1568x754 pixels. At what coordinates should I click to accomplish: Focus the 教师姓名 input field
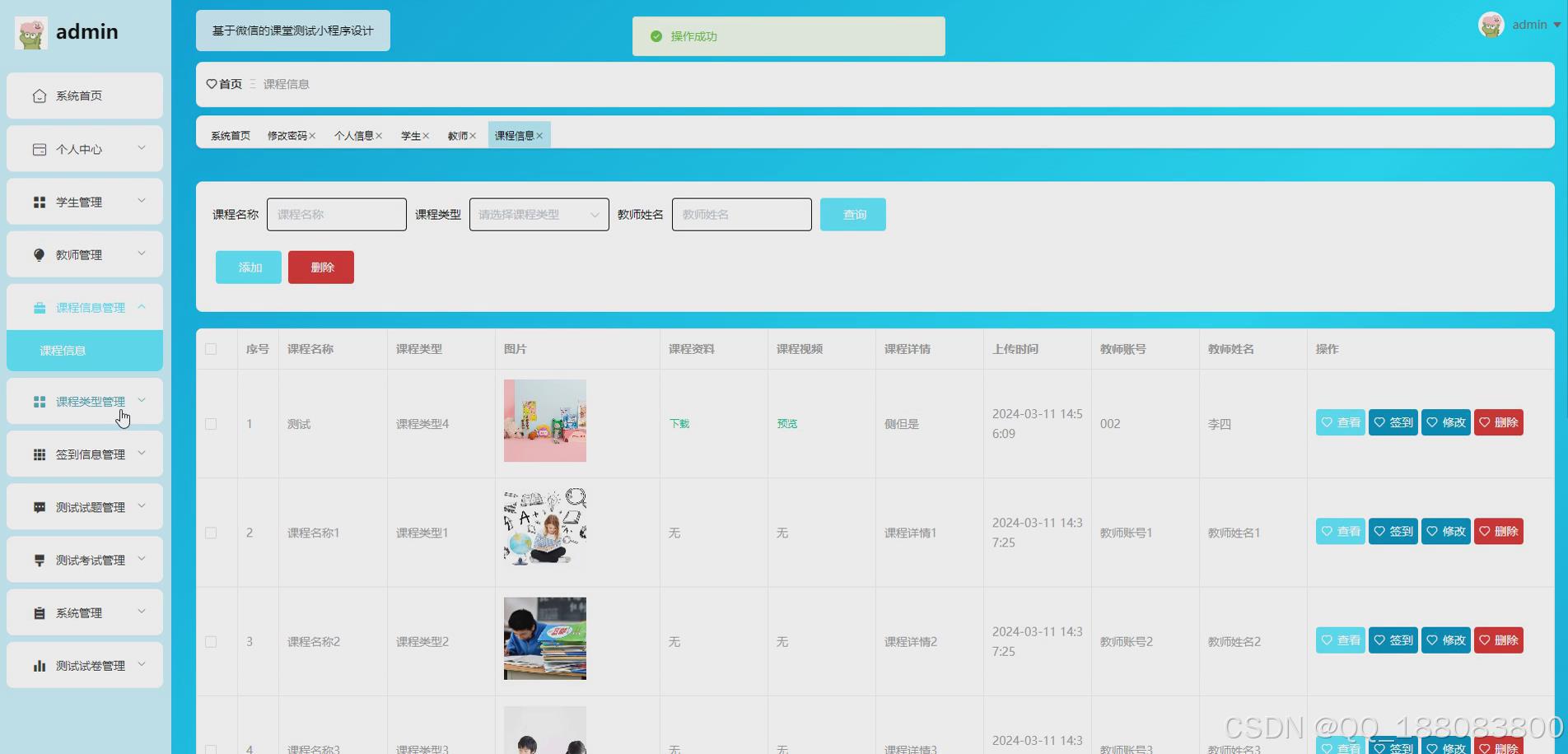(742, 215)
